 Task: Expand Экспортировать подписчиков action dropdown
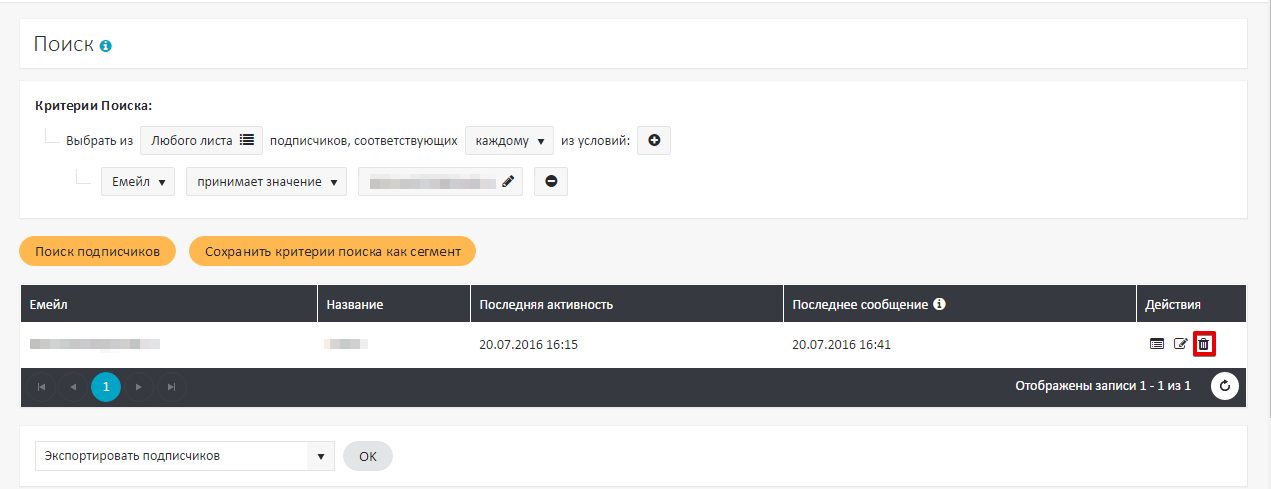pos(184,456)
